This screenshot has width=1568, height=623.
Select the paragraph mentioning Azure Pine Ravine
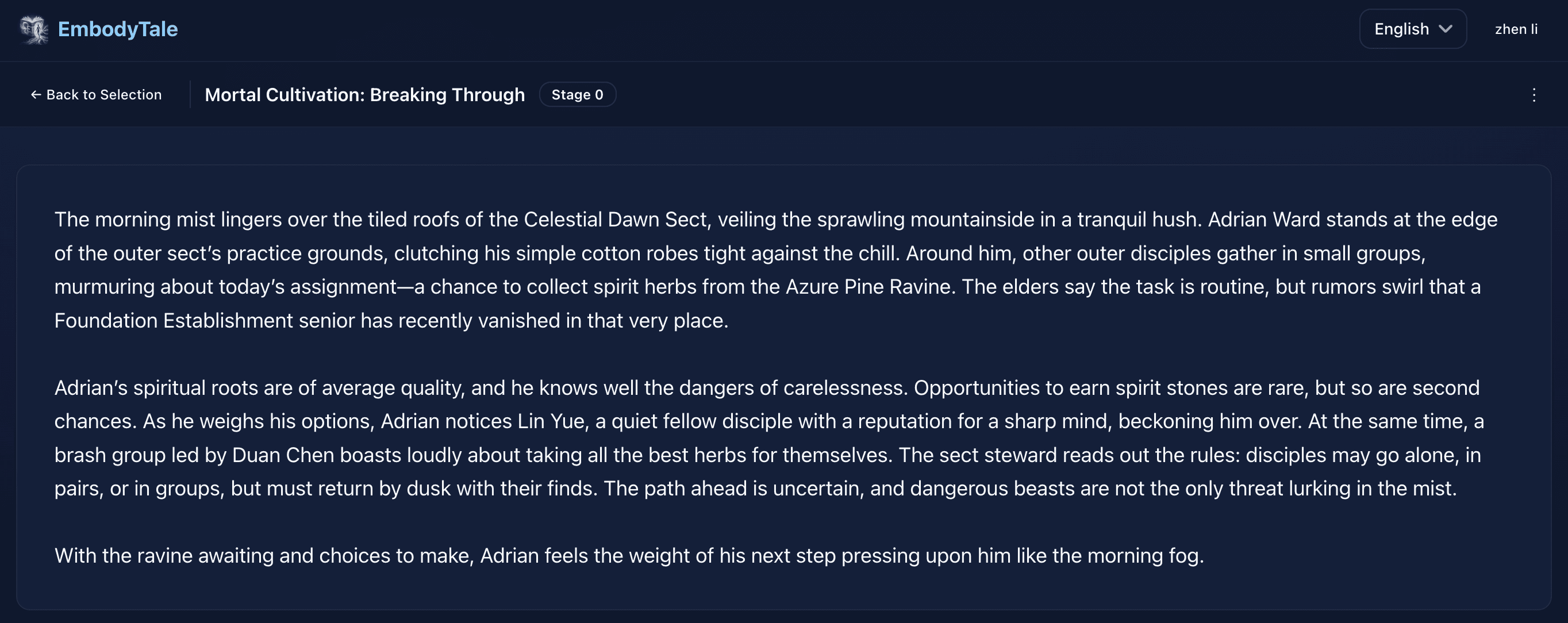pos(773,270)
